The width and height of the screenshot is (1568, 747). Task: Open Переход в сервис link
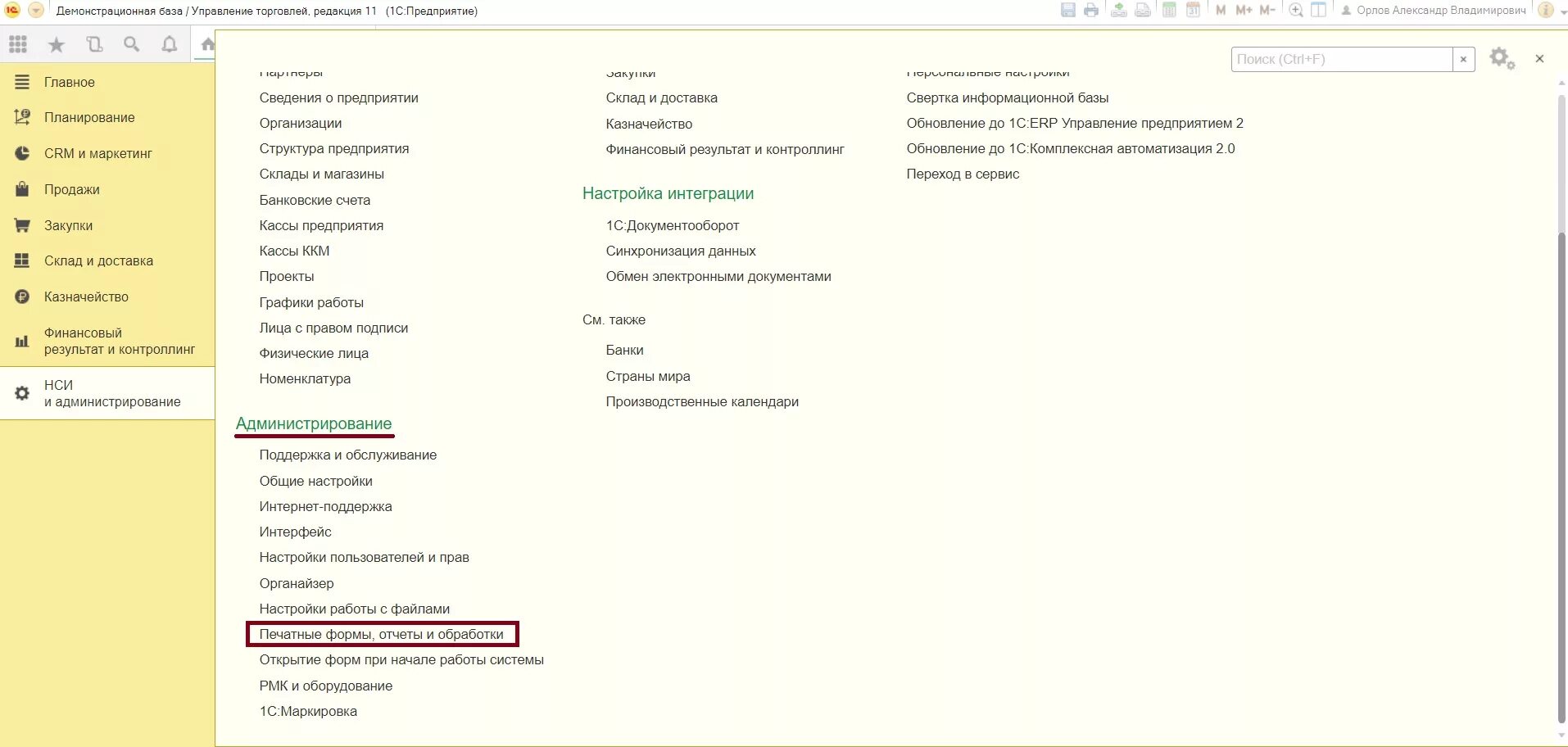[x=963, y=174]
